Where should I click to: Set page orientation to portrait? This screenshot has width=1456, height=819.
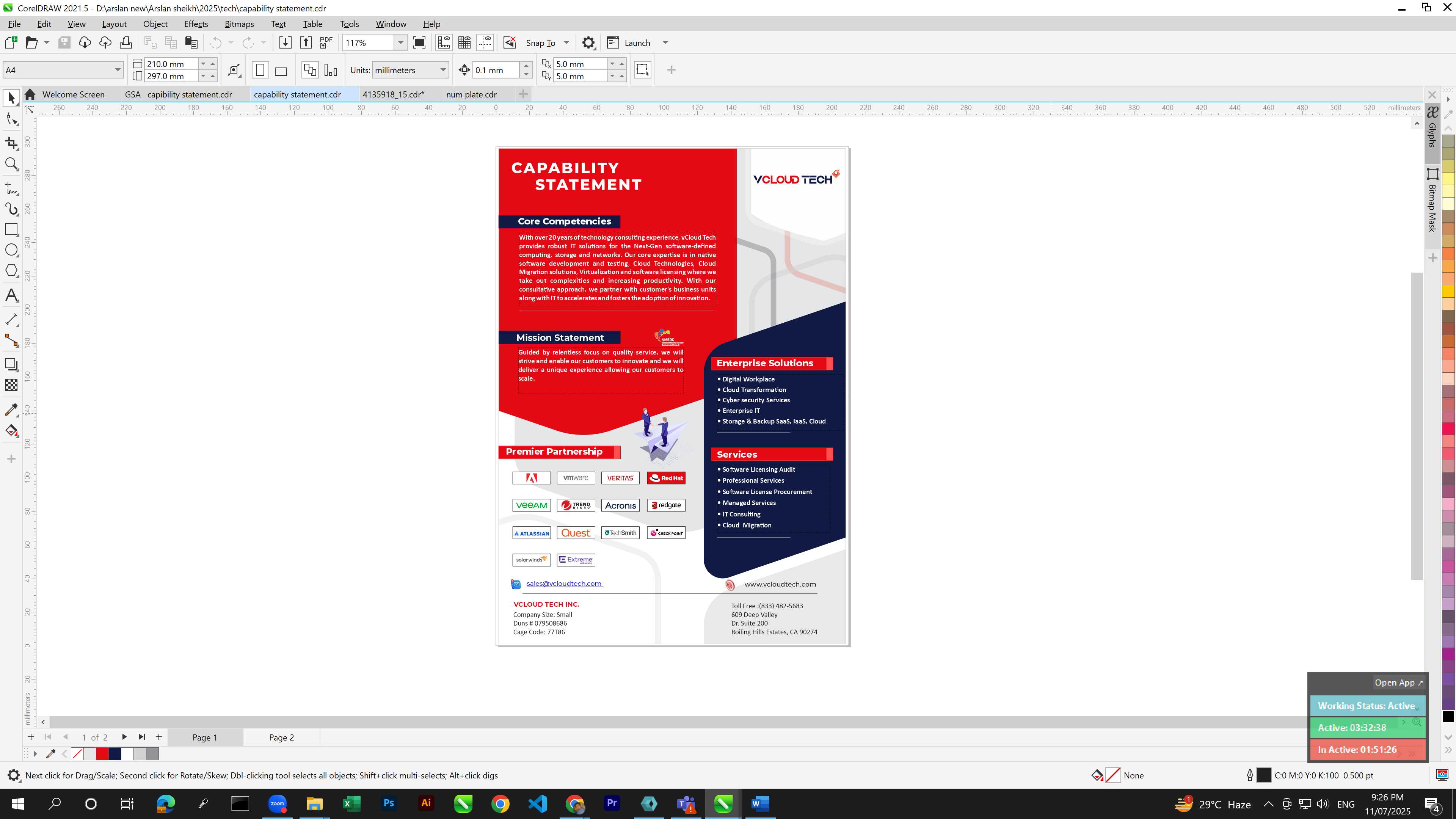pos(260,70)
